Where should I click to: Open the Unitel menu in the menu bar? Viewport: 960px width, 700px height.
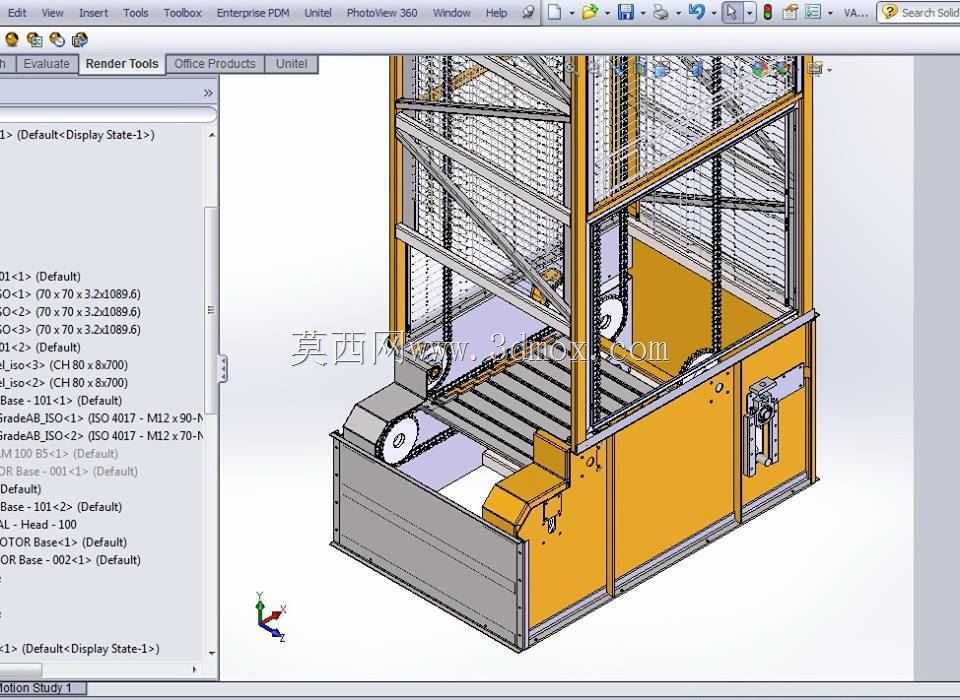coord(318,13)
